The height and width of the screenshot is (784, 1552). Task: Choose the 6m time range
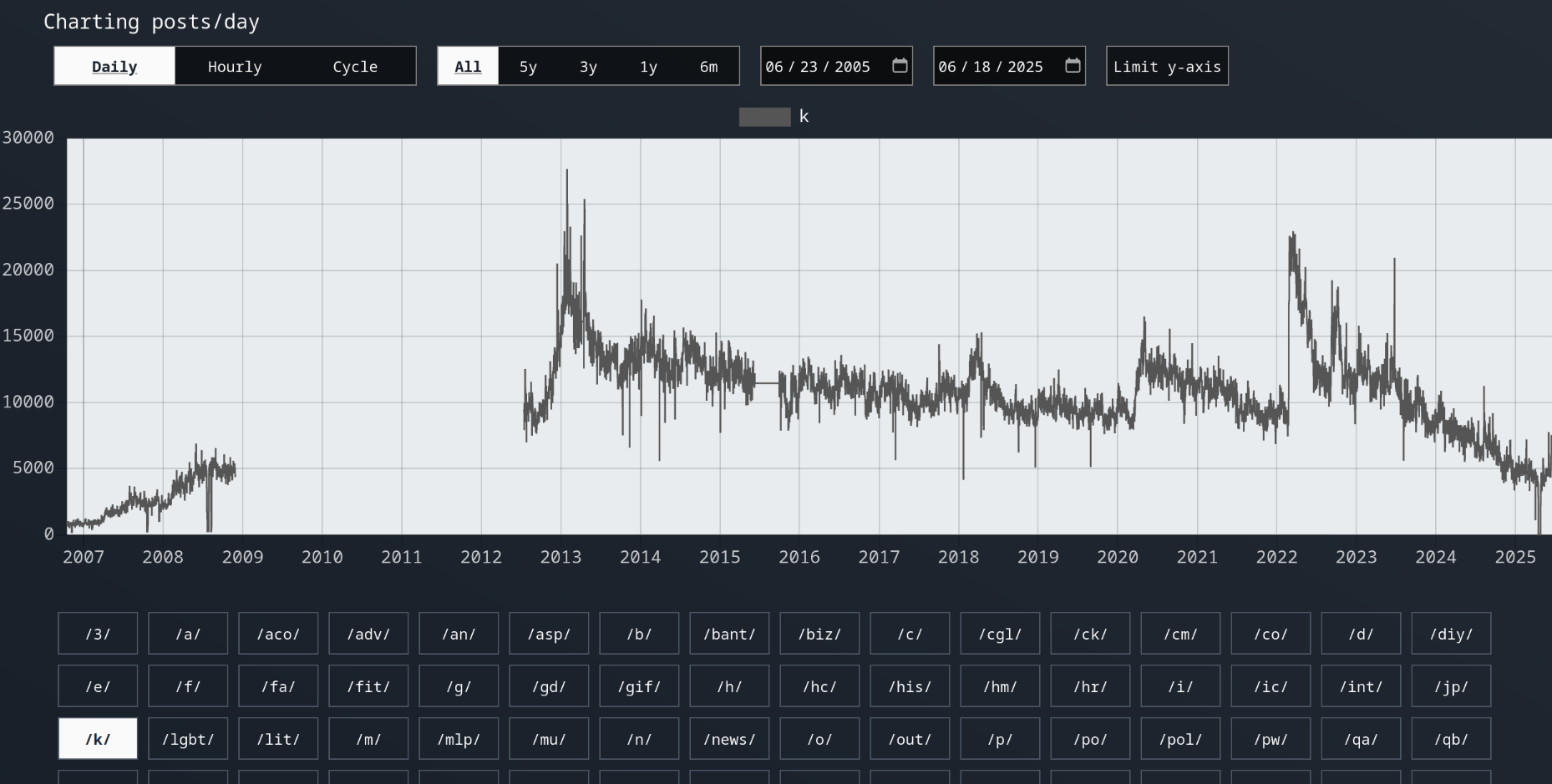point(708,66)
